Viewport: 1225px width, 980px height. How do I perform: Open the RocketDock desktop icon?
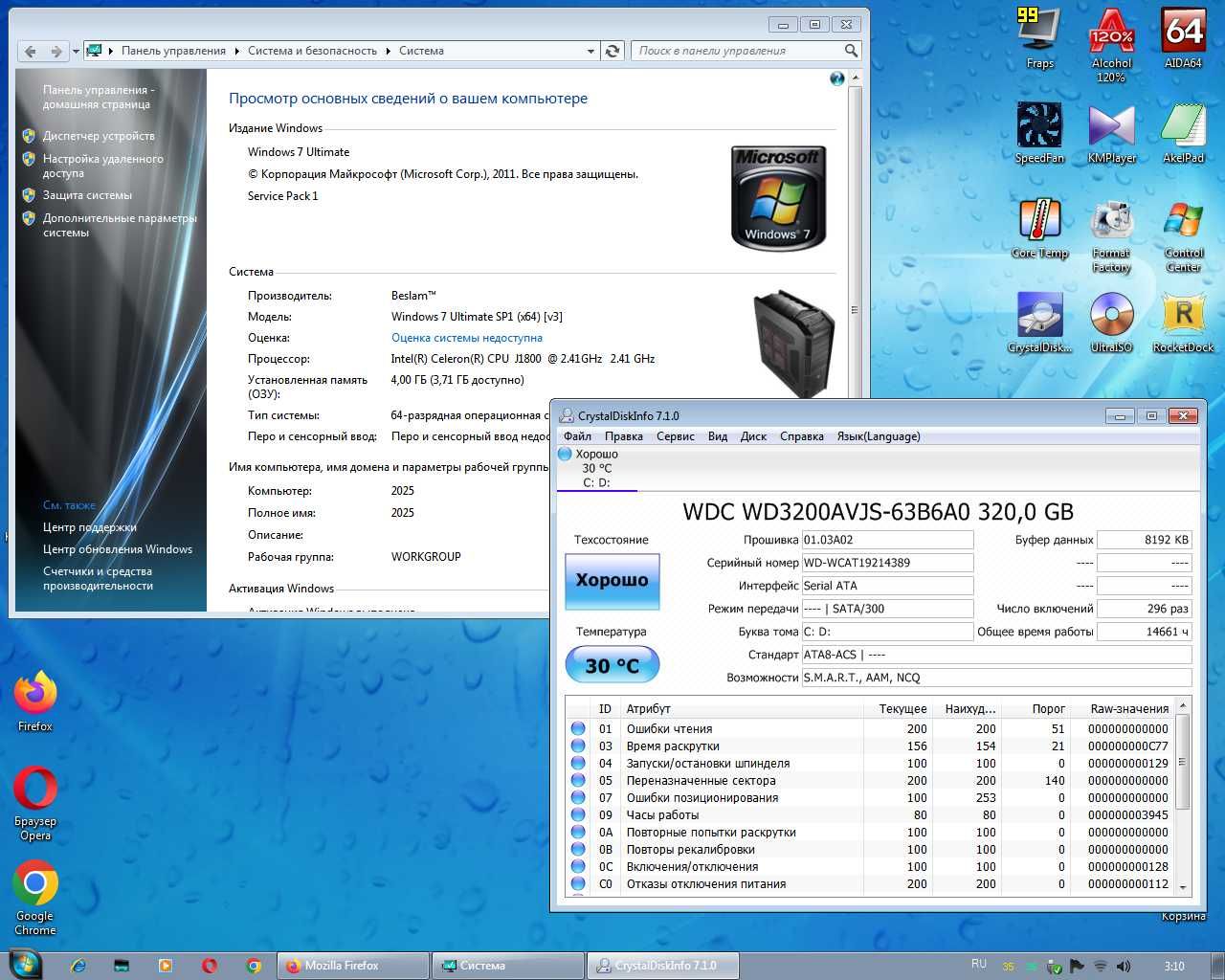(x=1183, y=323)
